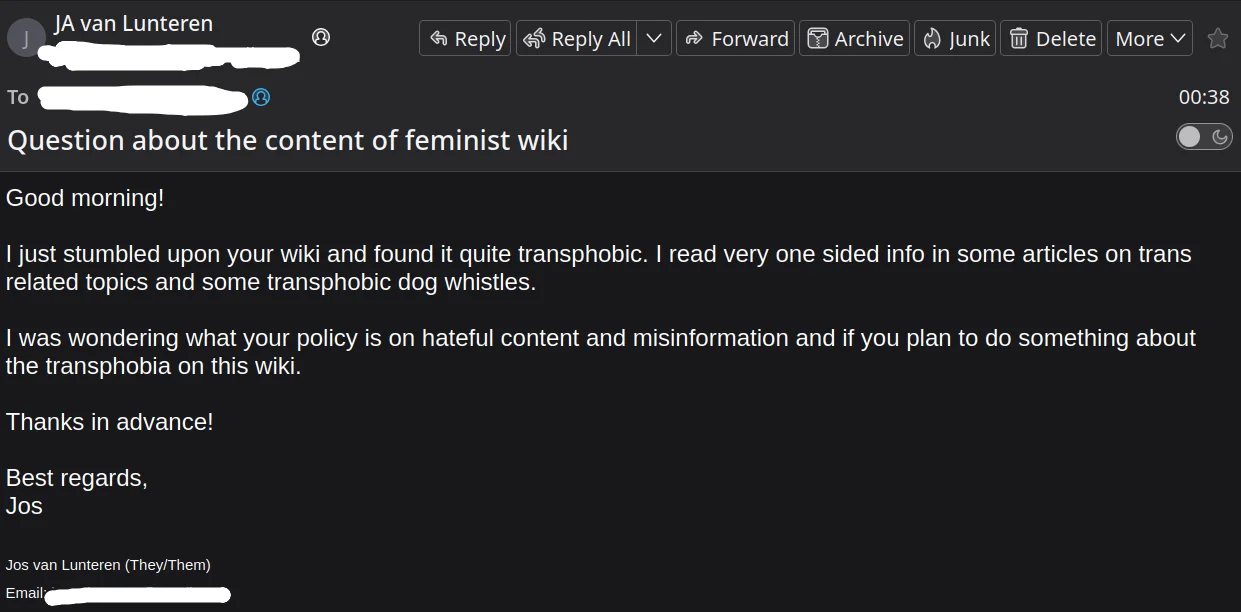Delete the message
1241x612 pixels.
1051,38
